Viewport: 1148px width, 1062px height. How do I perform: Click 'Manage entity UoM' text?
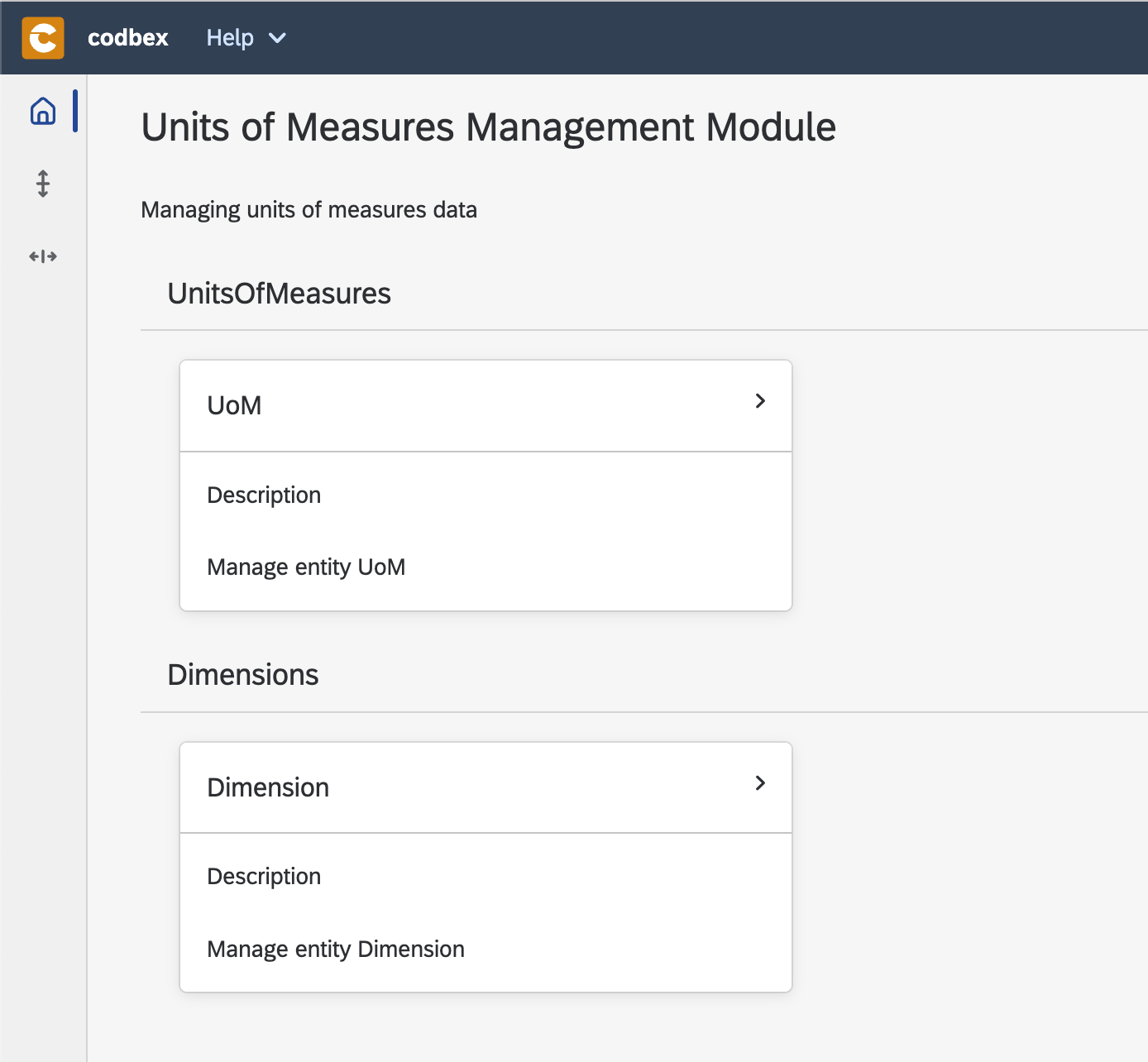coord(306,567)
